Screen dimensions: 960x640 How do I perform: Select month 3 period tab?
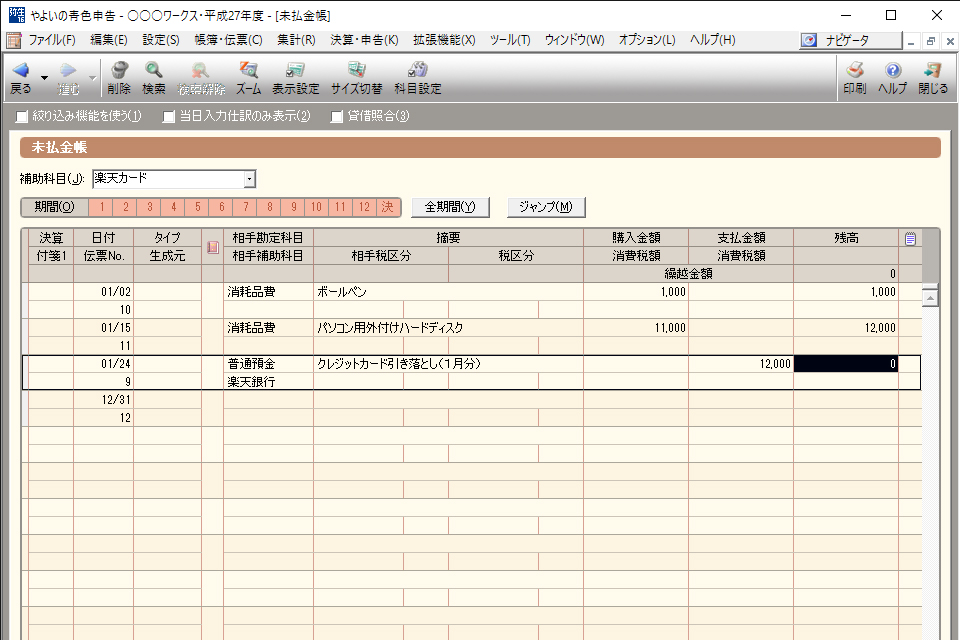click(x=149, y=207)
